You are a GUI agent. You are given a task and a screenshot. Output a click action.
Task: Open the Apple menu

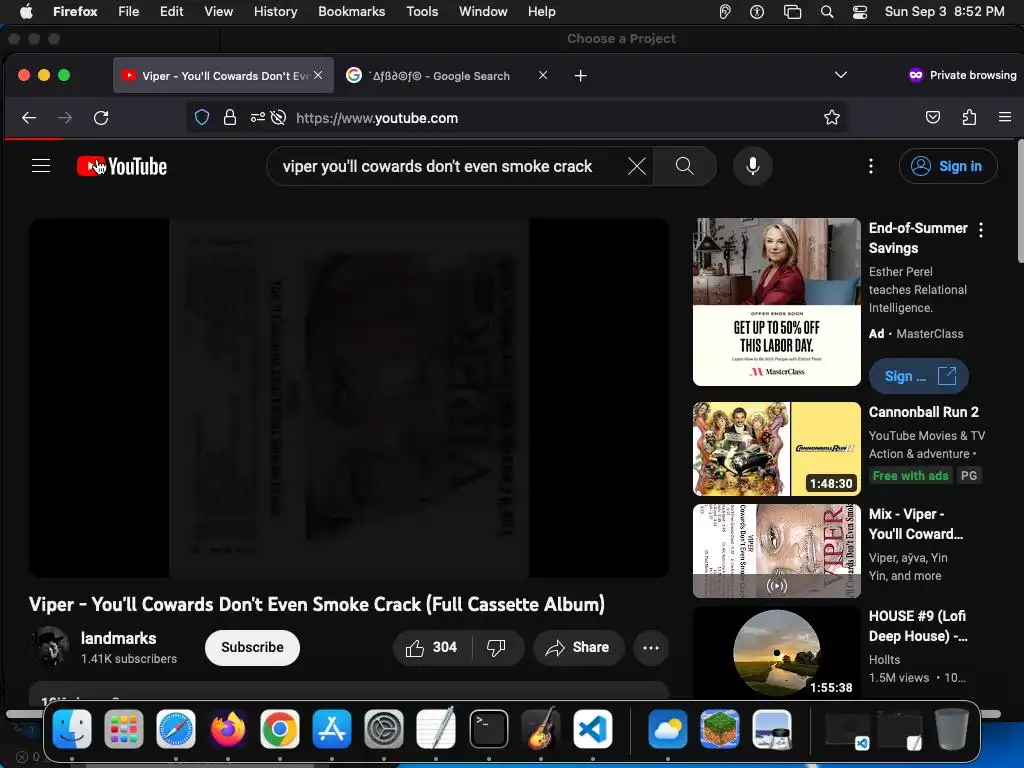[26, 12]
